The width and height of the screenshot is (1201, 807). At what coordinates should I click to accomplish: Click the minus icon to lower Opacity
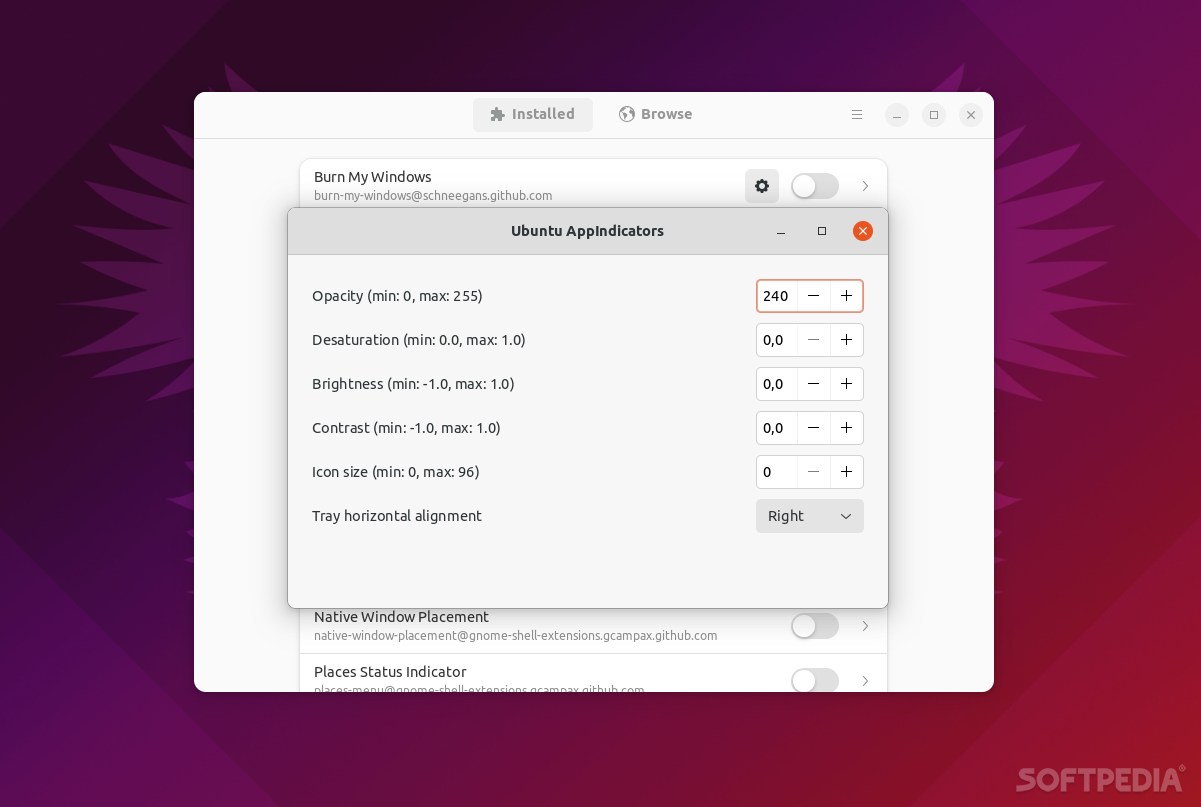tap(813, 296)
